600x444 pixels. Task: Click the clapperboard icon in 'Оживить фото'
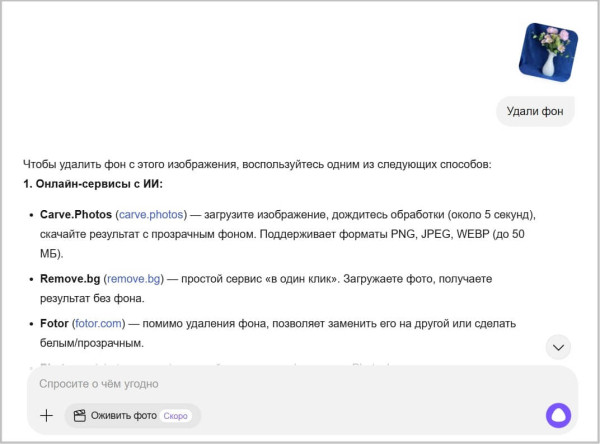click(x=79, y=416)
